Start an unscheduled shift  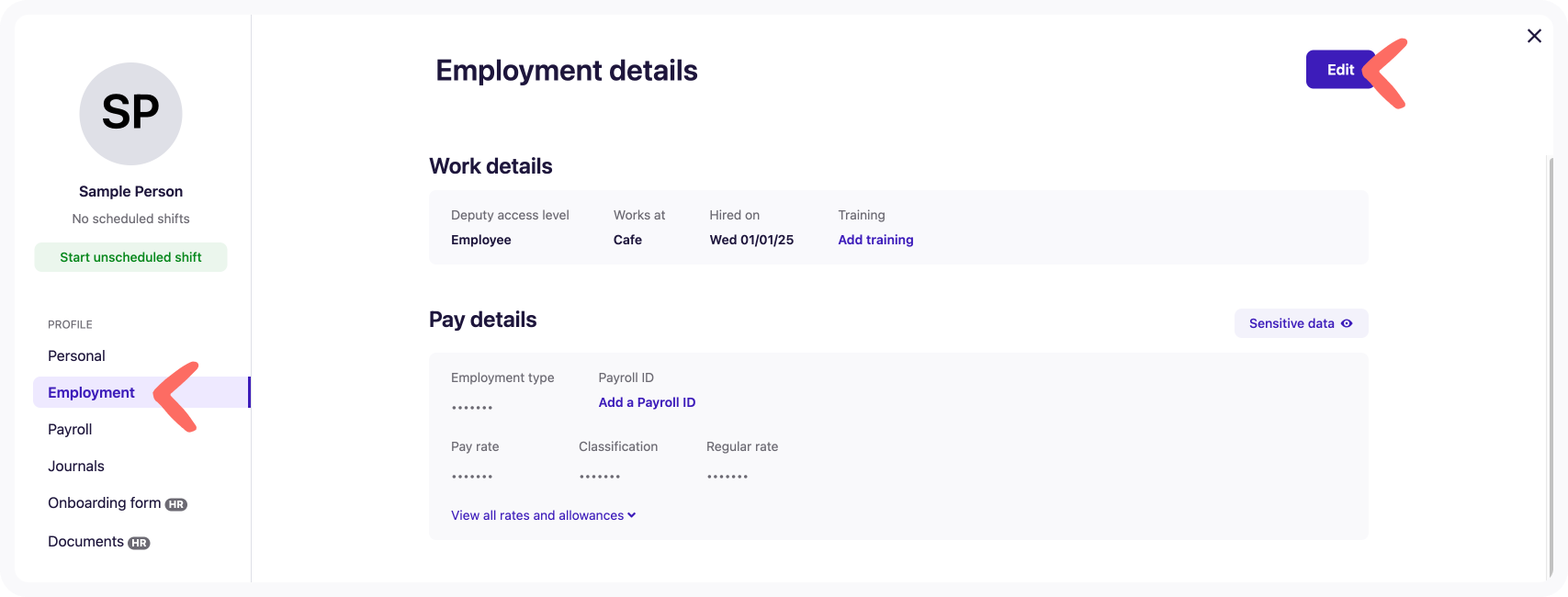(130, 257)
